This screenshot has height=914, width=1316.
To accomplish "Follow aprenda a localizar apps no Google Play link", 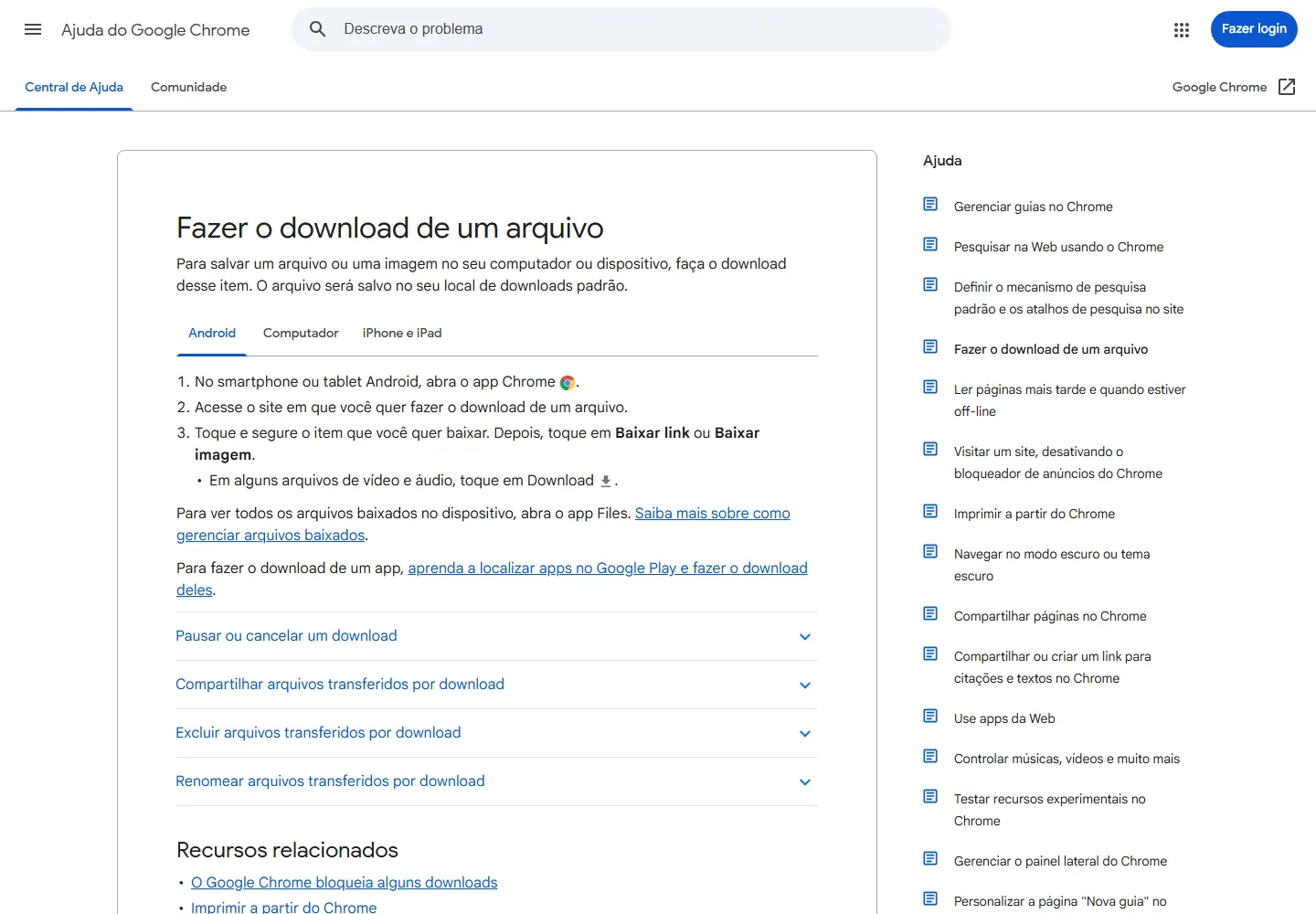I will [x=492, y=579].
